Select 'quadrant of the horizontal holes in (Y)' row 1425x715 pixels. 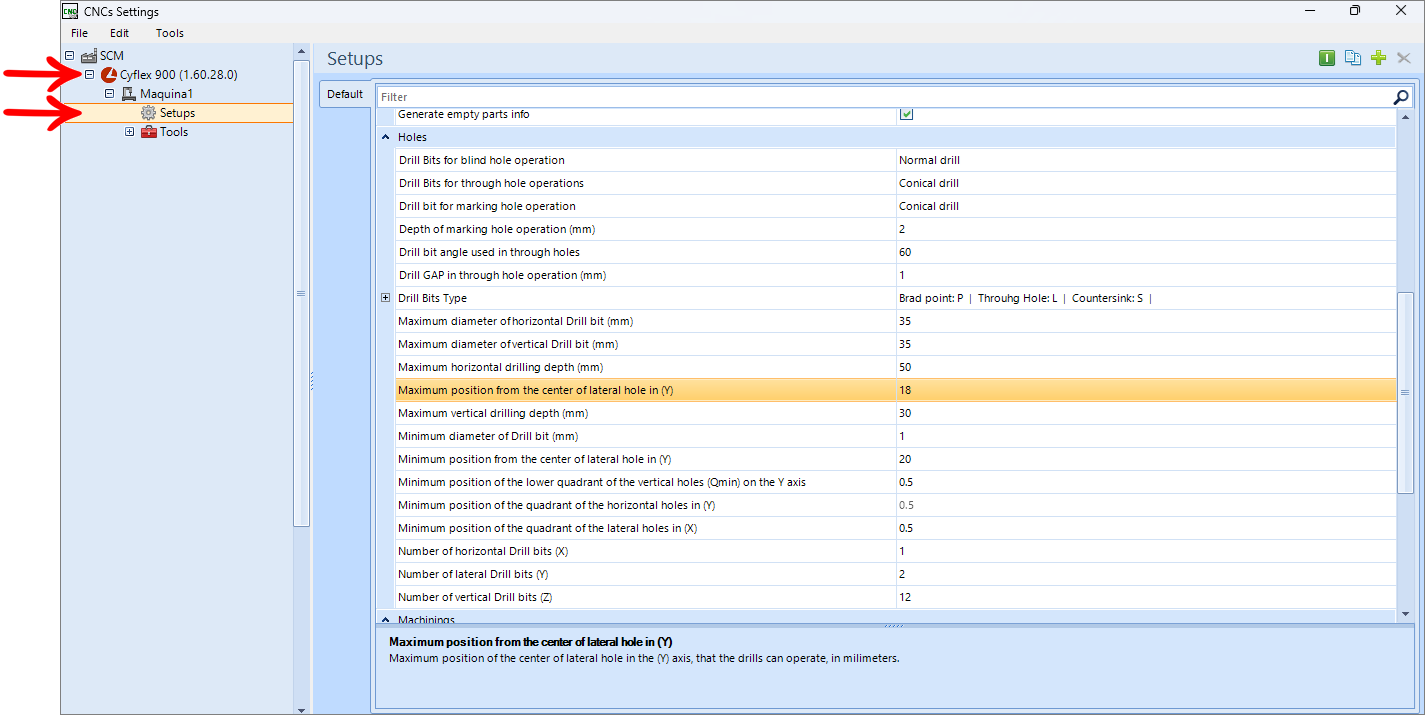coord(895,505)
